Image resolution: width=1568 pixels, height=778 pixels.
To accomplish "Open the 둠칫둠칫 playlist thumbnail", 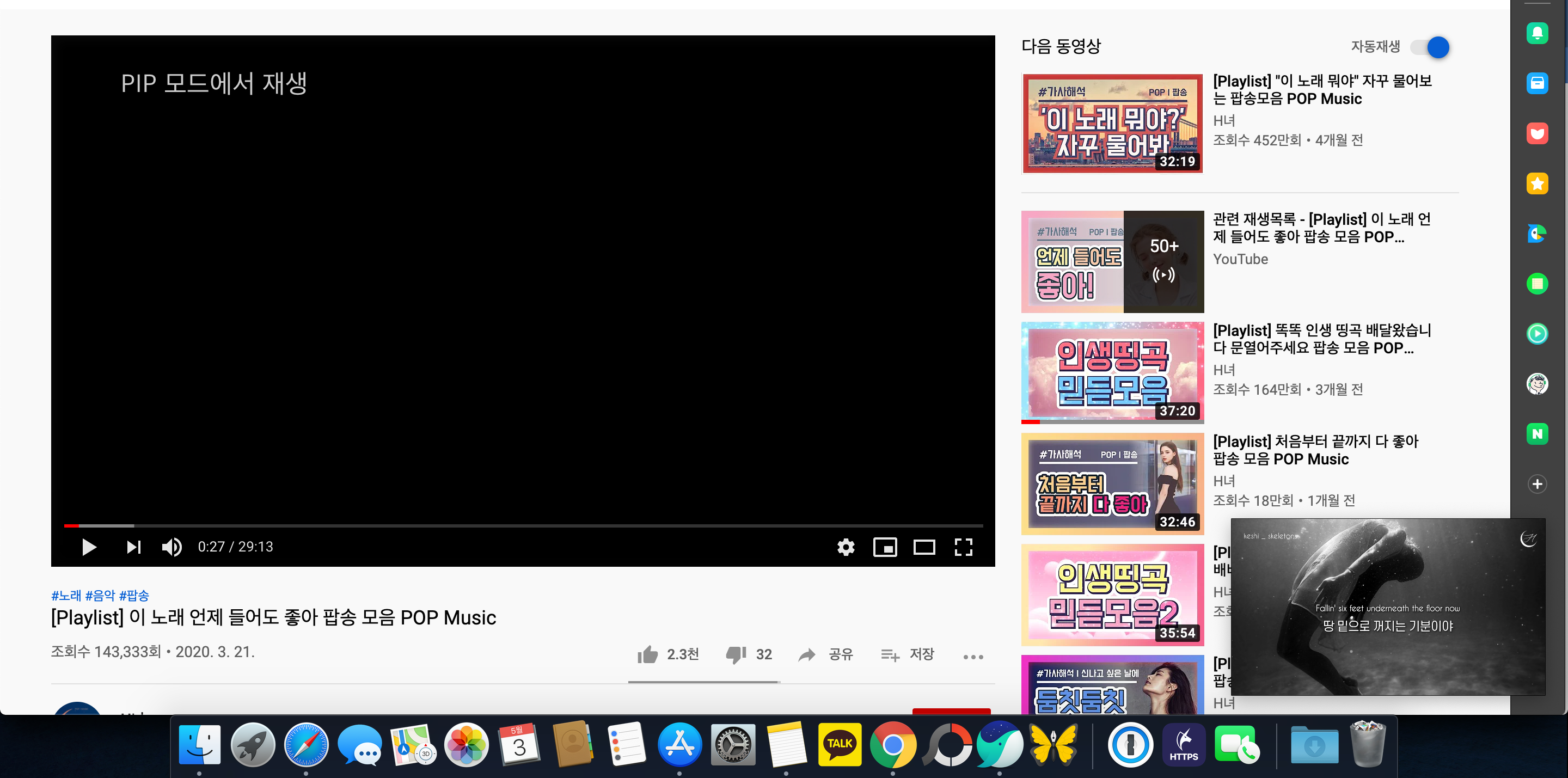I will point(1112,685).
